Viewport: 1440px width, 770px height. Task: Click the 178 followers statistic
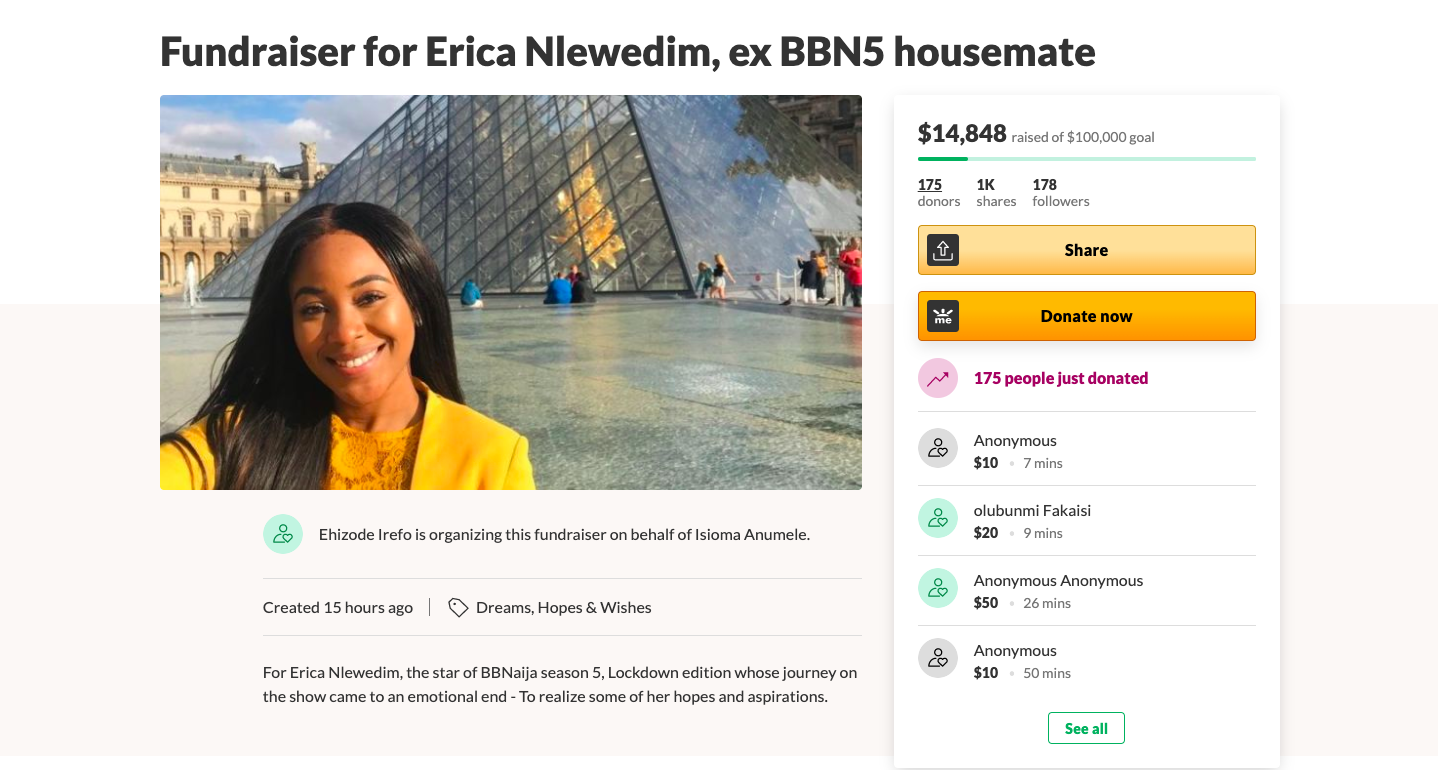point(1061,192)
